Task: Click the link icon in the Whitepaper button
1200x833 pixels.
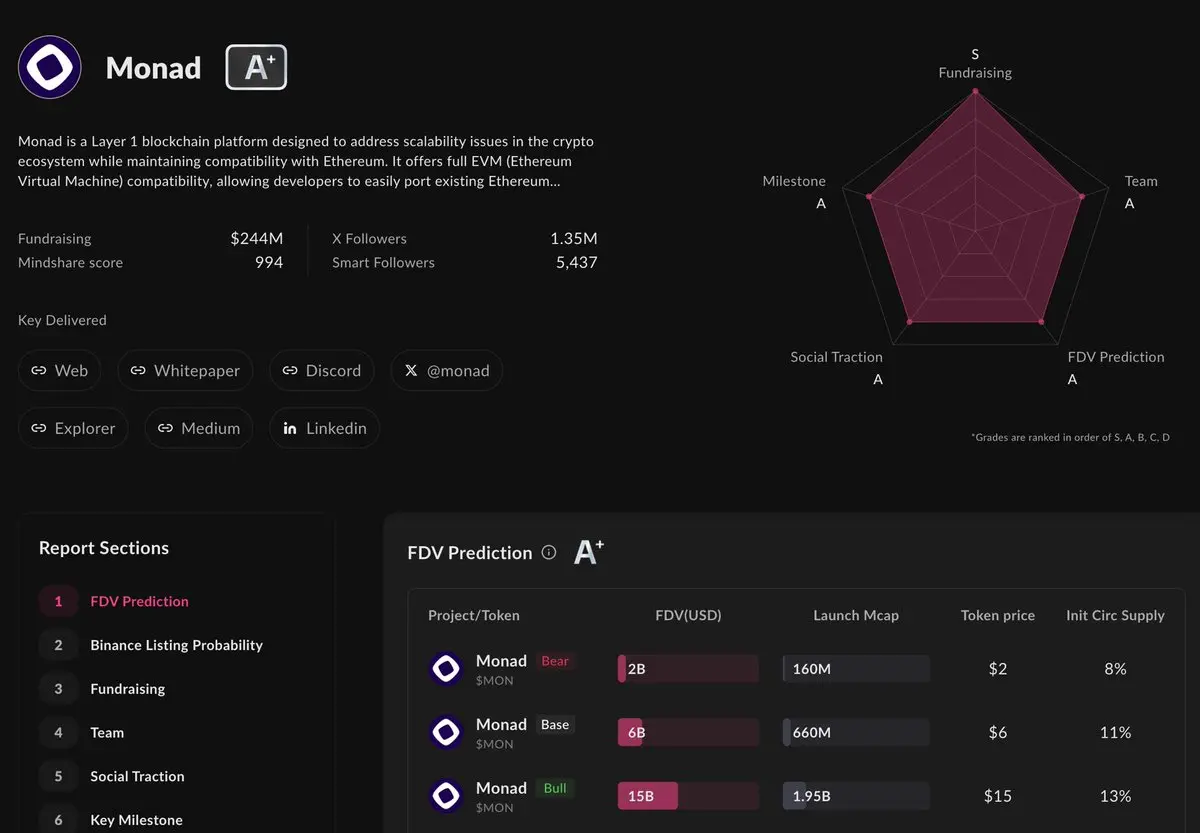Action: [138, 370]
